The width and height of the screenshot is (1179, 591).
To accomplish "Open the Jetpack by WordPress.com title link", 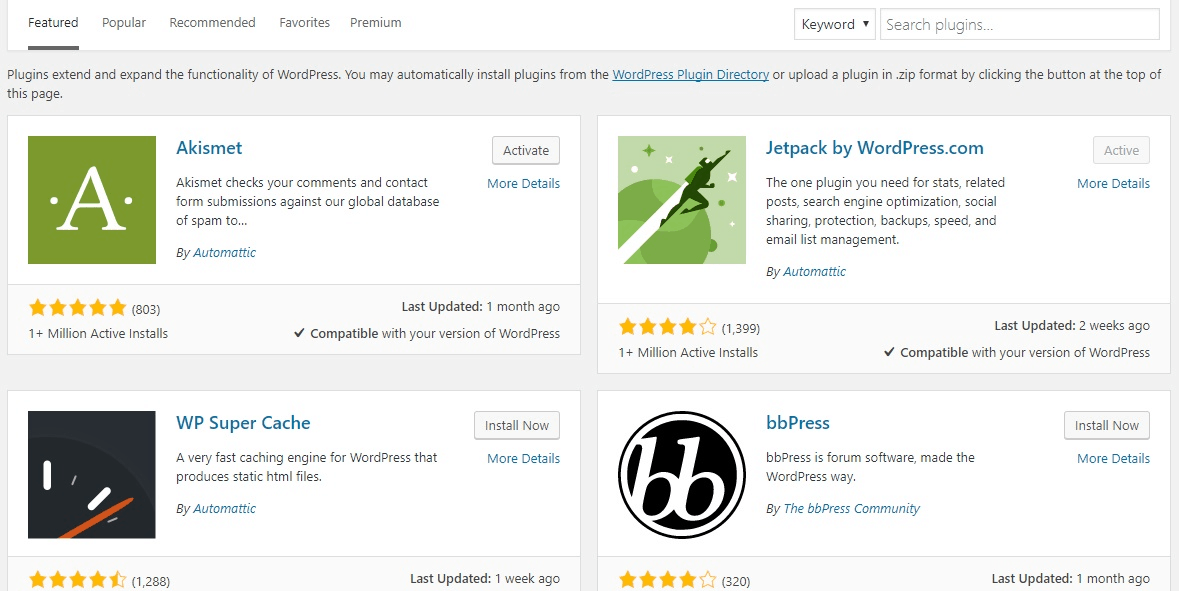I will [x=874, y=147].
